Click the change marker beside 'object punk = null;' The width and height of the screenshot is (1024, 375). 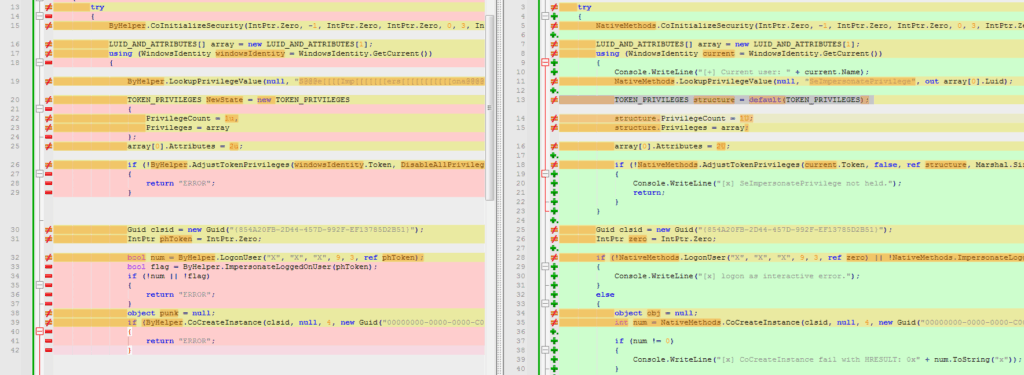pyautogui.click(x=48, y=313)
